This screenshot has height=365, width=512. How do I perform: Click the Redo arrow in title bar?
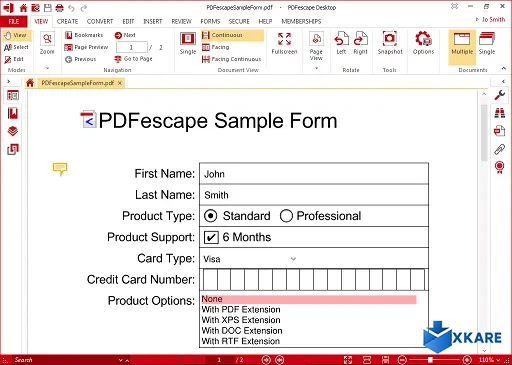click(x=84, y=7)
